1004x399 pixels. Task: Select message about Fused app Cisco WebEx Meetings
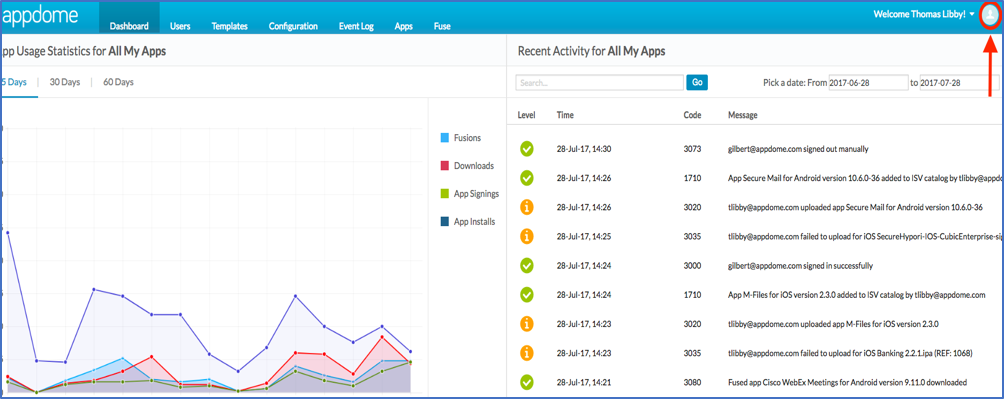tap(847, 382)
